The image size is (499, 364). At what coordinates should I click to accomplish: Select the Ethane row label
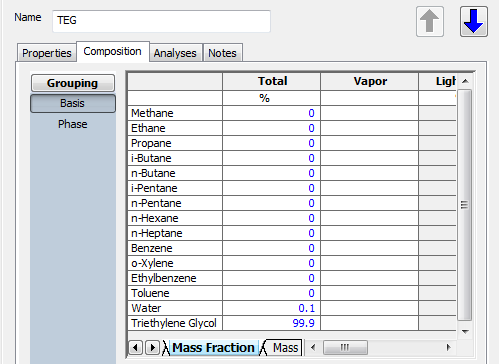point(175,128)
